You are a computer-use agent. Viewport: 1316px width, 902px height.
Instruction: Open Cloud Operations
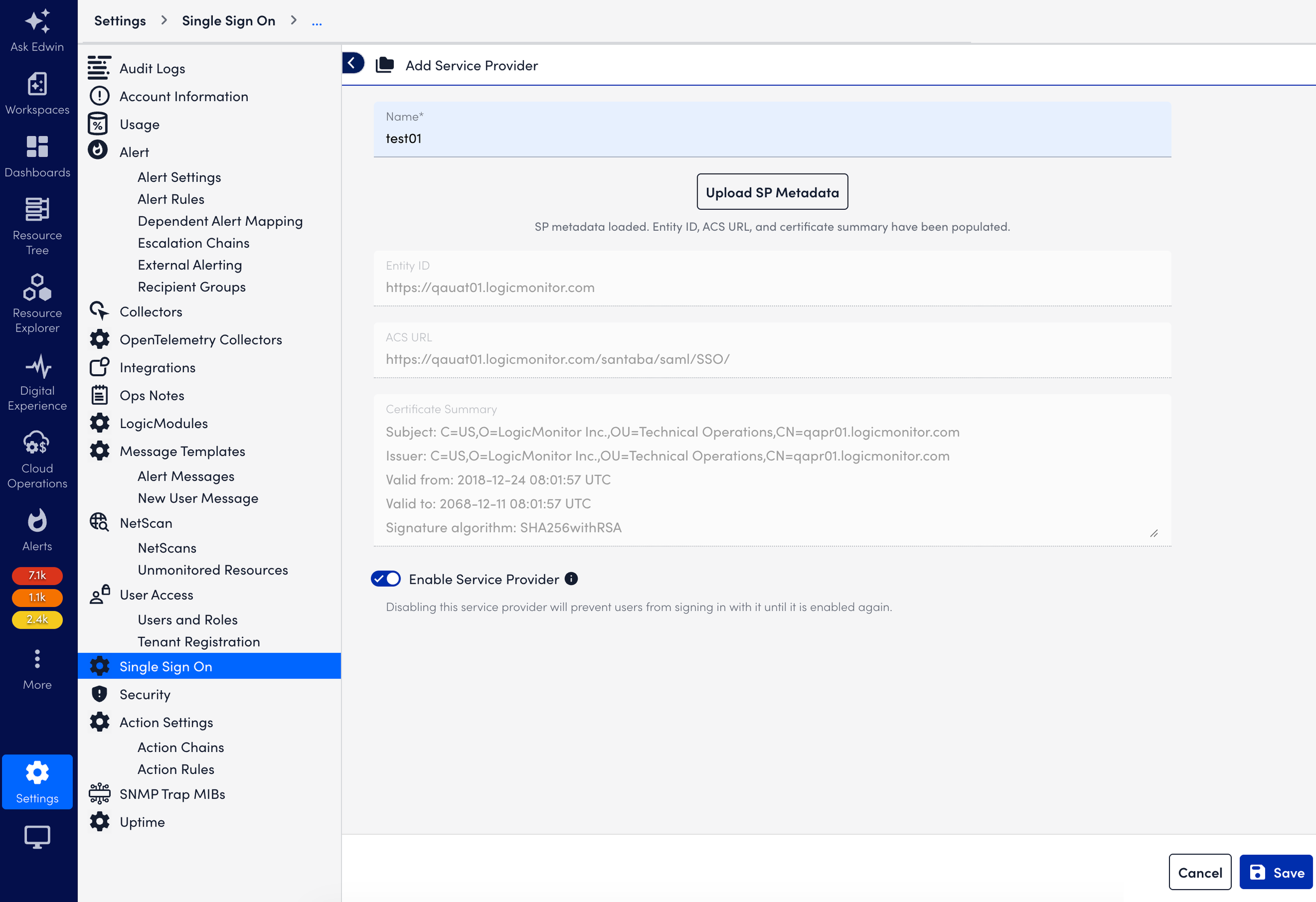click(38, 460)
